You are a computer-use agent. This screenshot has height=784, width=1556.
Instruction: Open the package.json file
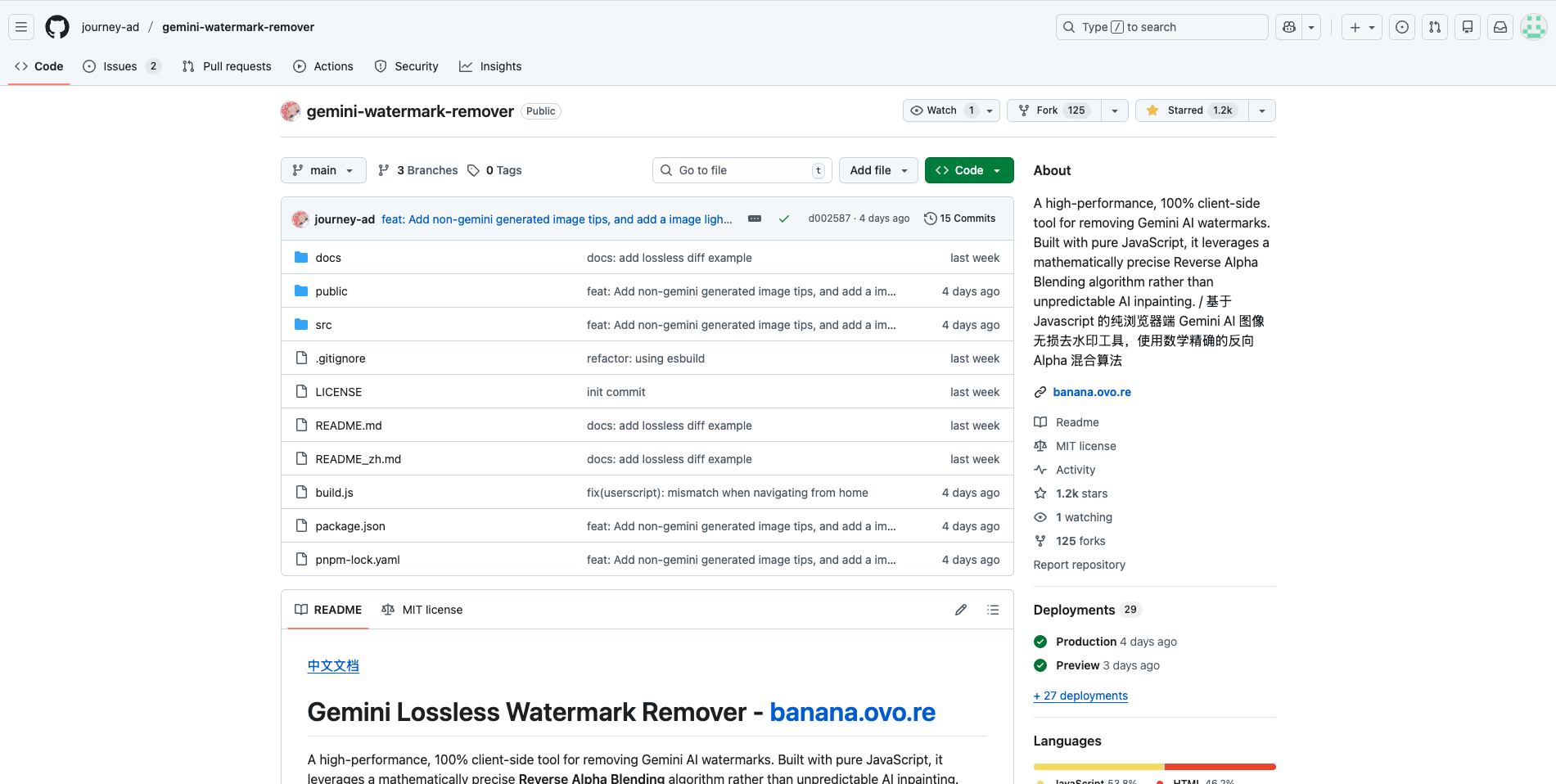pyautogui.click(x=350, y=526)
